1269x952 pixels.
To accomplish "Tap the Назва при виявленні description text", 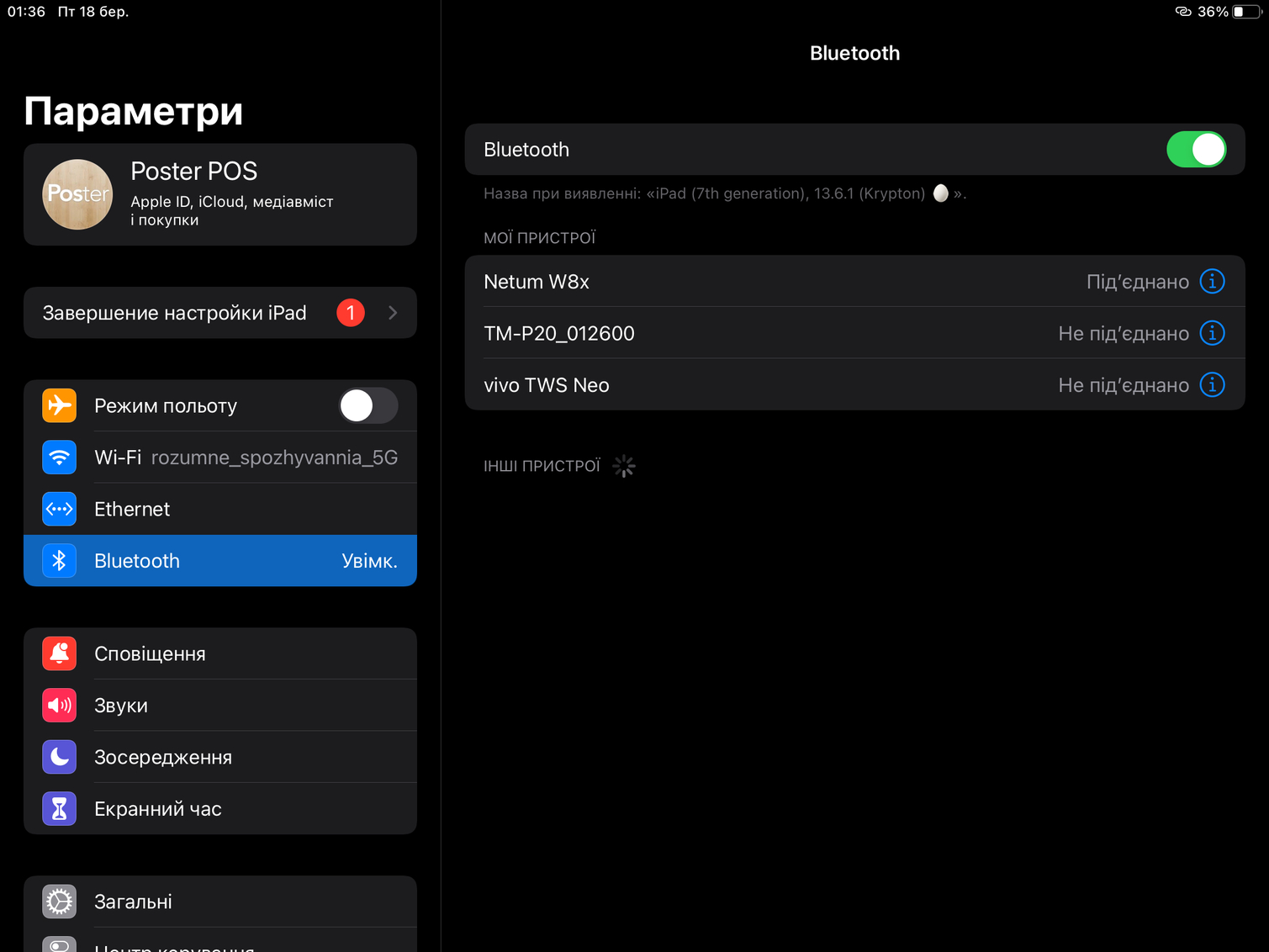I will [x=725, y=193].
